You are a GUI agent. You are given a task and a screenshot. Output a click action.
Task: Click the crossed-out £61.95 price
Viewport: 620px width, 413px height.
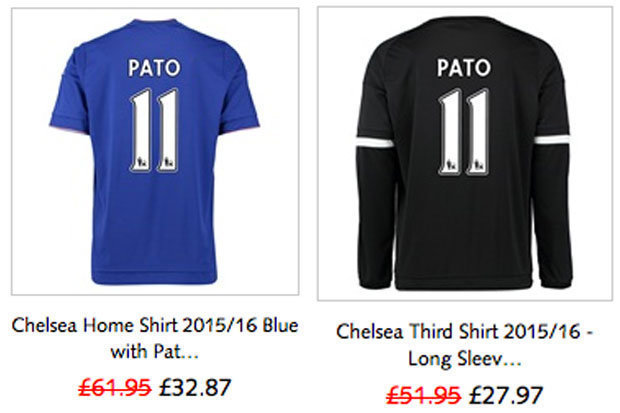[x=115, y=387]
